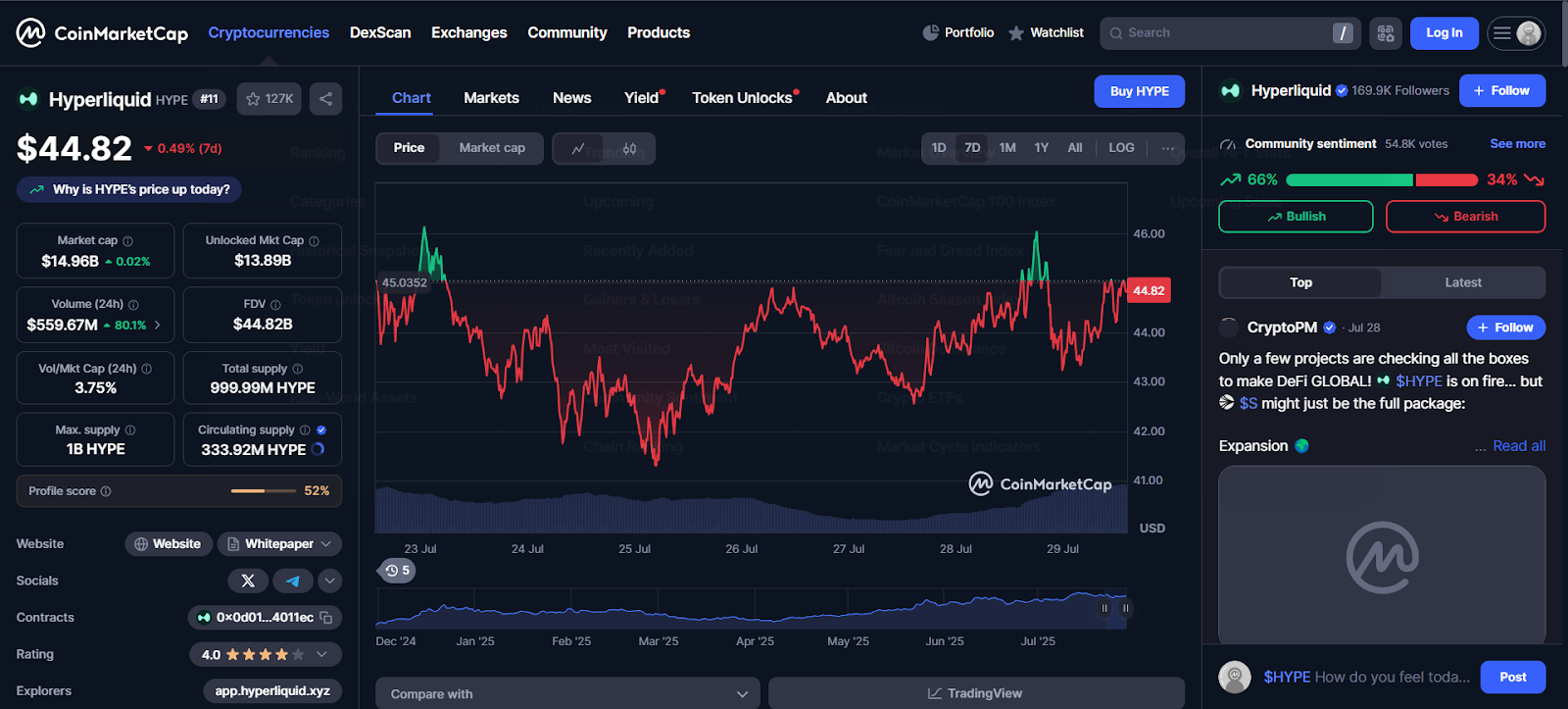Screen dimensions: 1568x709
Task: Set chart range to 7D
Action: coord(972,148)
